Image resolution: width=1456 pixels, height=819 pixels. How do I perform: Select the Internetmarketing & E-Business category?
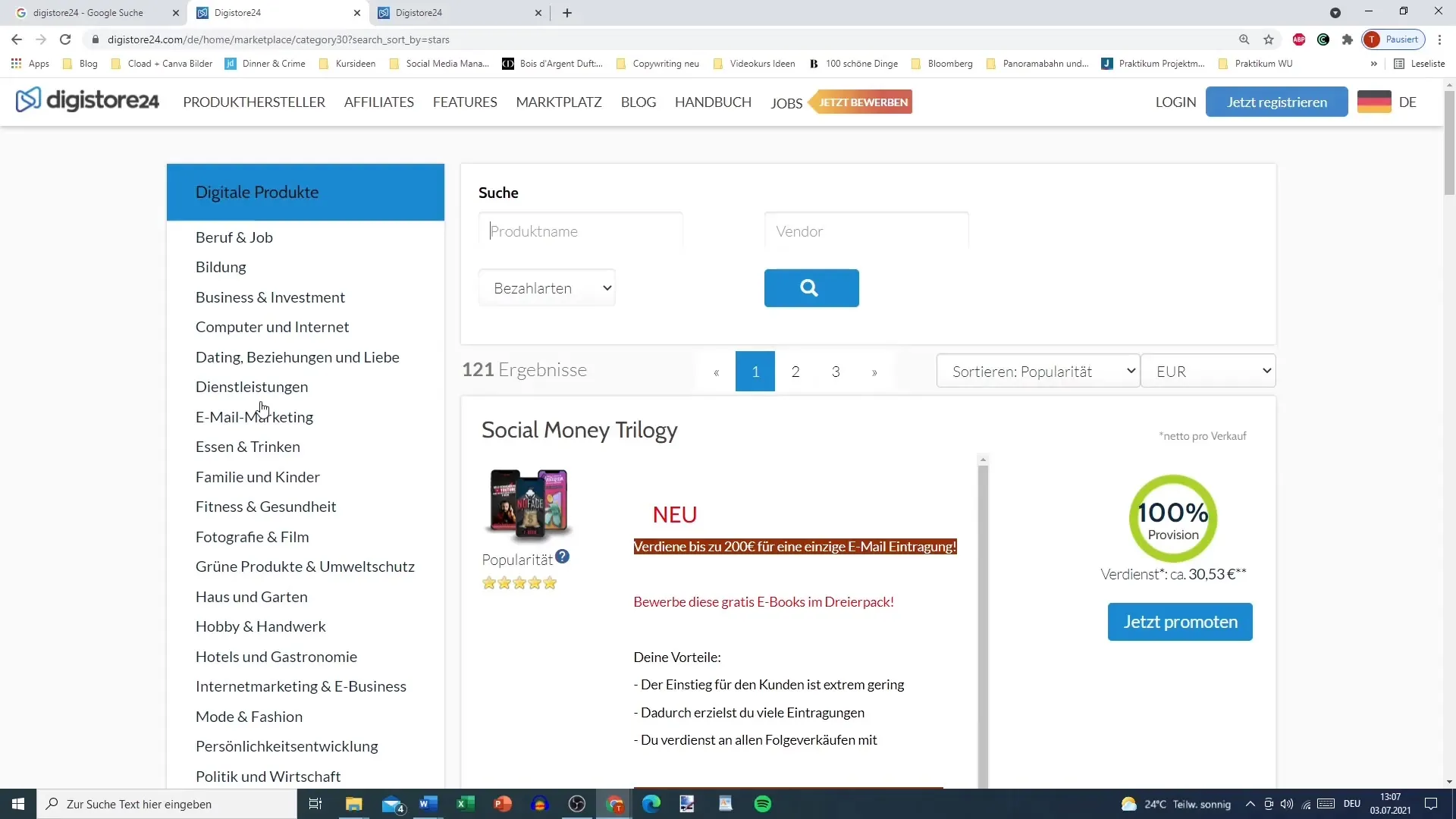301,686
